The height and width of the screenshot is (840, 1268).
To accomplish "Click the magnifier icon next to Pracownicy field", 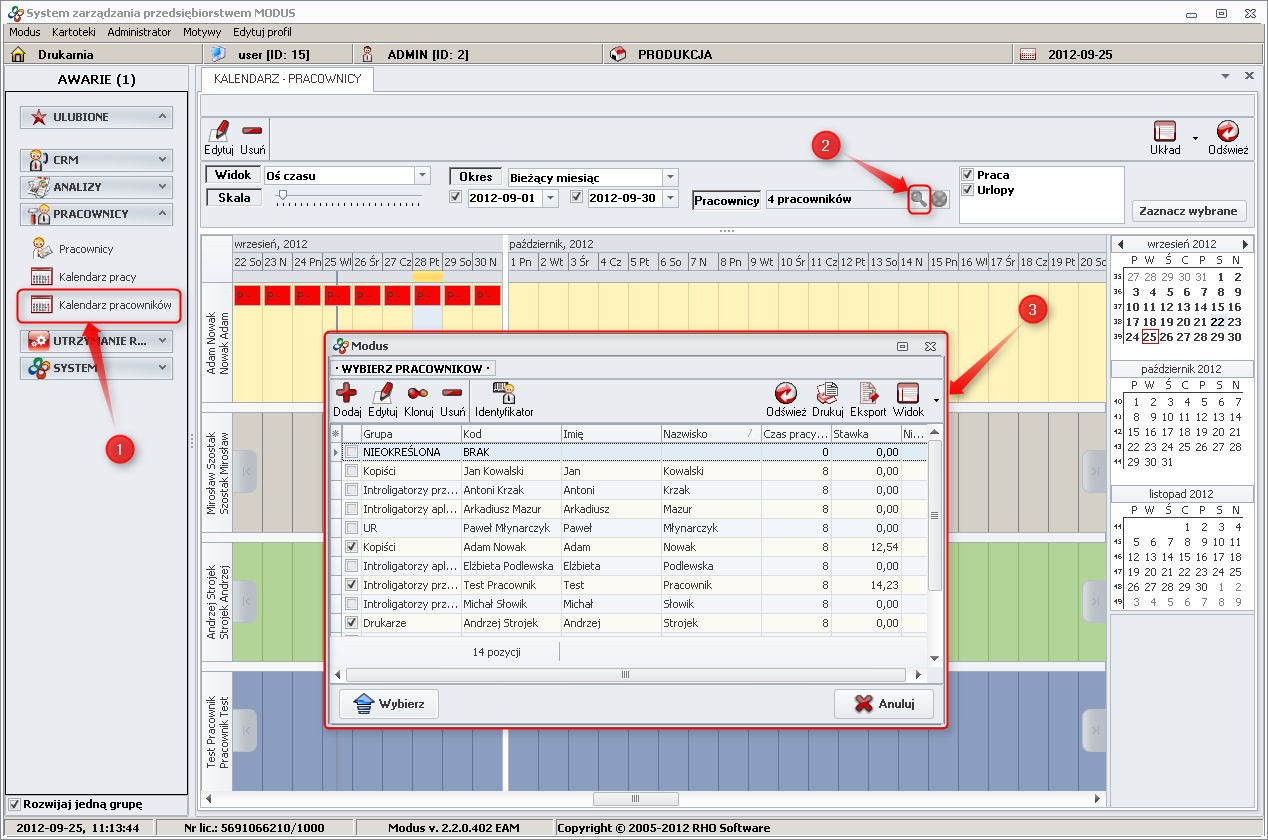I will tap(918, 199).
